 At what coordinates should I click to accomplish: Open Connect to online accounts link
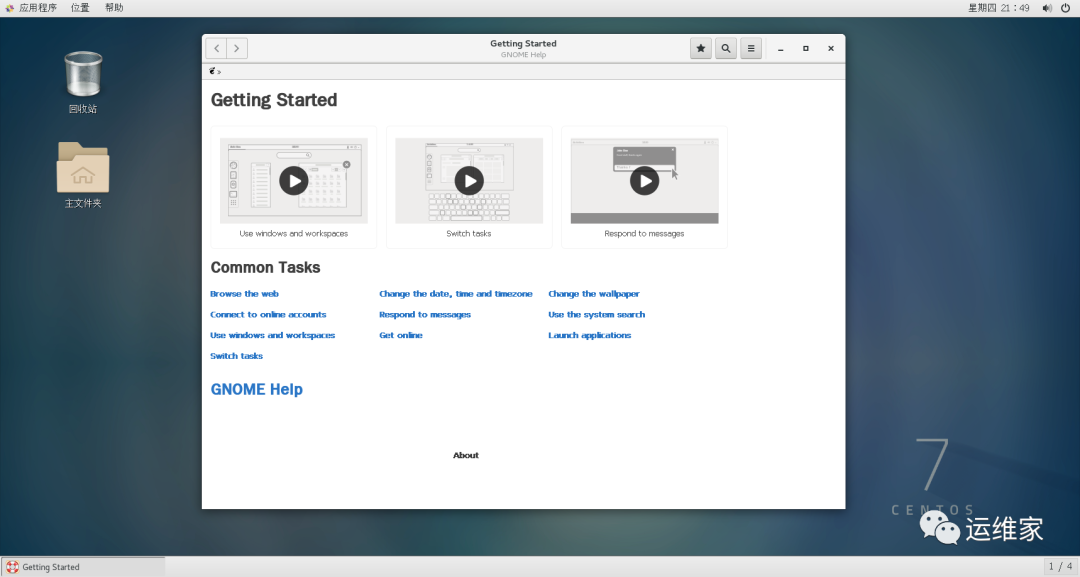[x=268, y=315]
